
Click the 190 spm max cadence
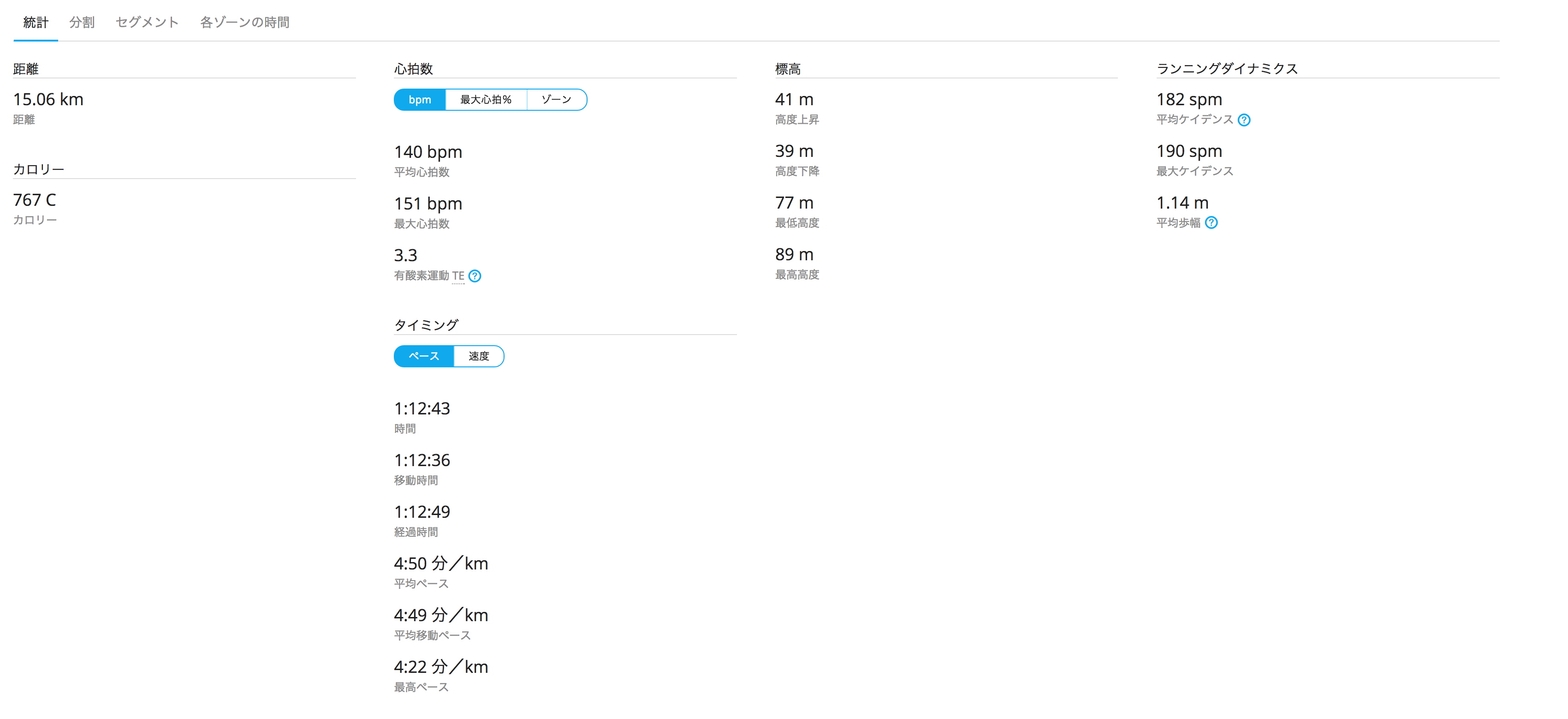click(1189, 151)
